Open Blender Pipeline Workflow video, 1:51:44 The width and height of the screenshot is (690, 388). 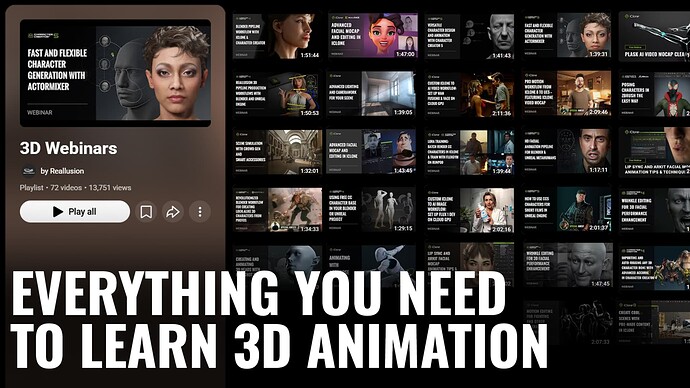pos(277,36)
